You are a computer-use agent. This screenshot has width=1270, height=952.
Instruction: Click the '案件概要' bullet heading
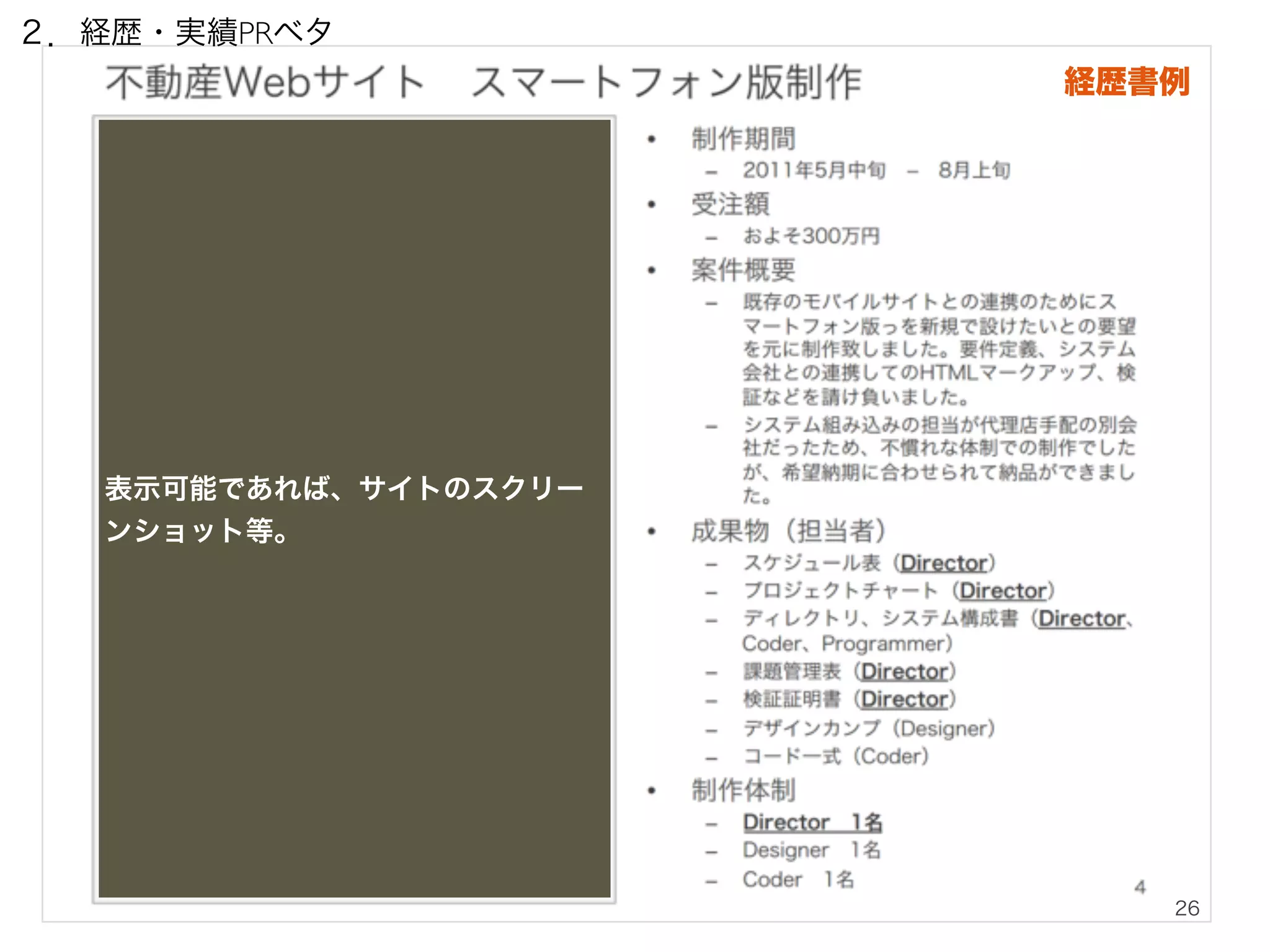click(x=744, y=270)
